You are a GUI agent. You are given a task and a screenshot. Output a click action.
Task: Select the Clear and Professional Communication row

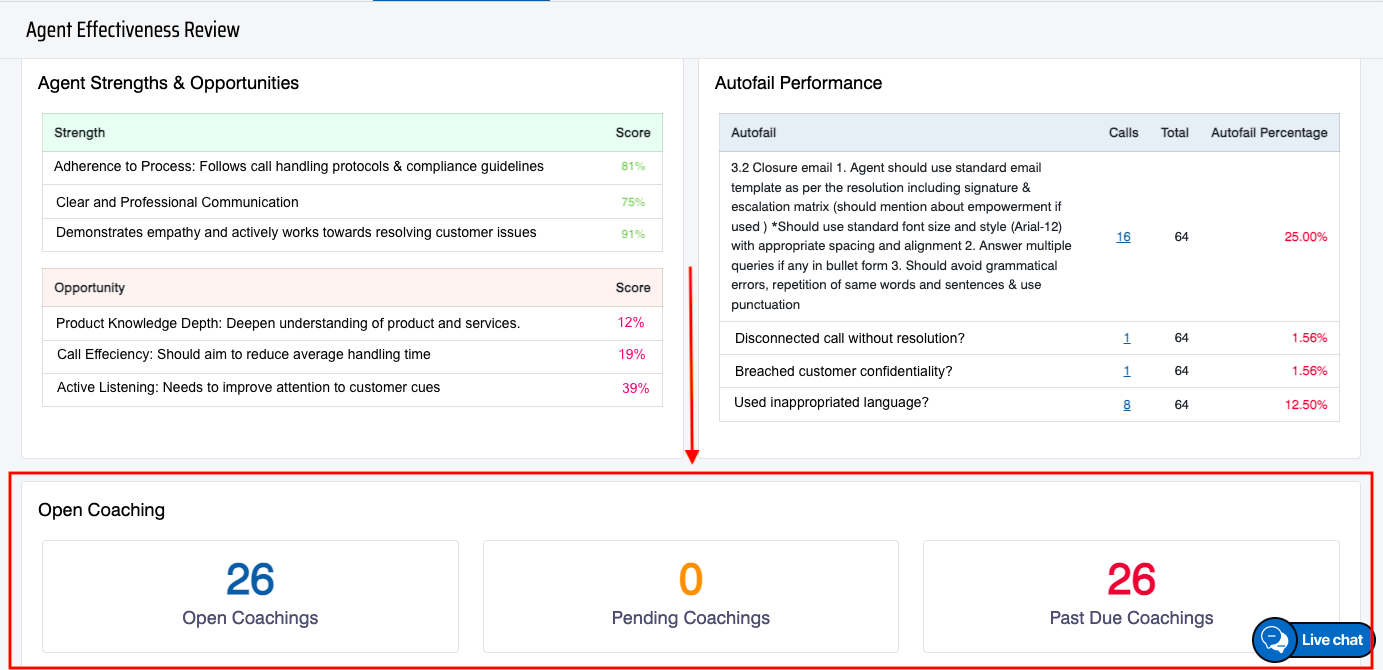pyautogui.click(x=177, y=202)
